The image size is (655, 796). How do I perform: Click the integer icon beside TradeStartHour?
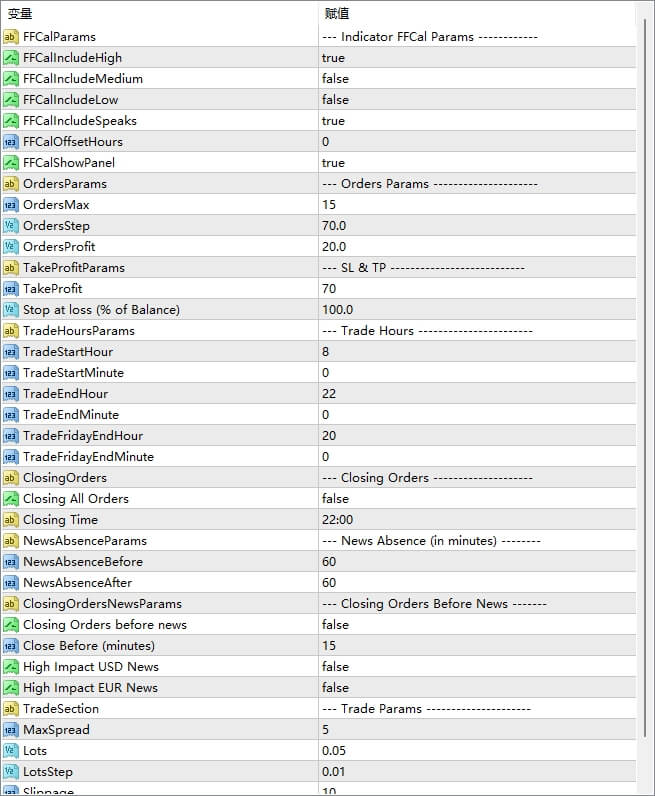click(x=10, y=352)
